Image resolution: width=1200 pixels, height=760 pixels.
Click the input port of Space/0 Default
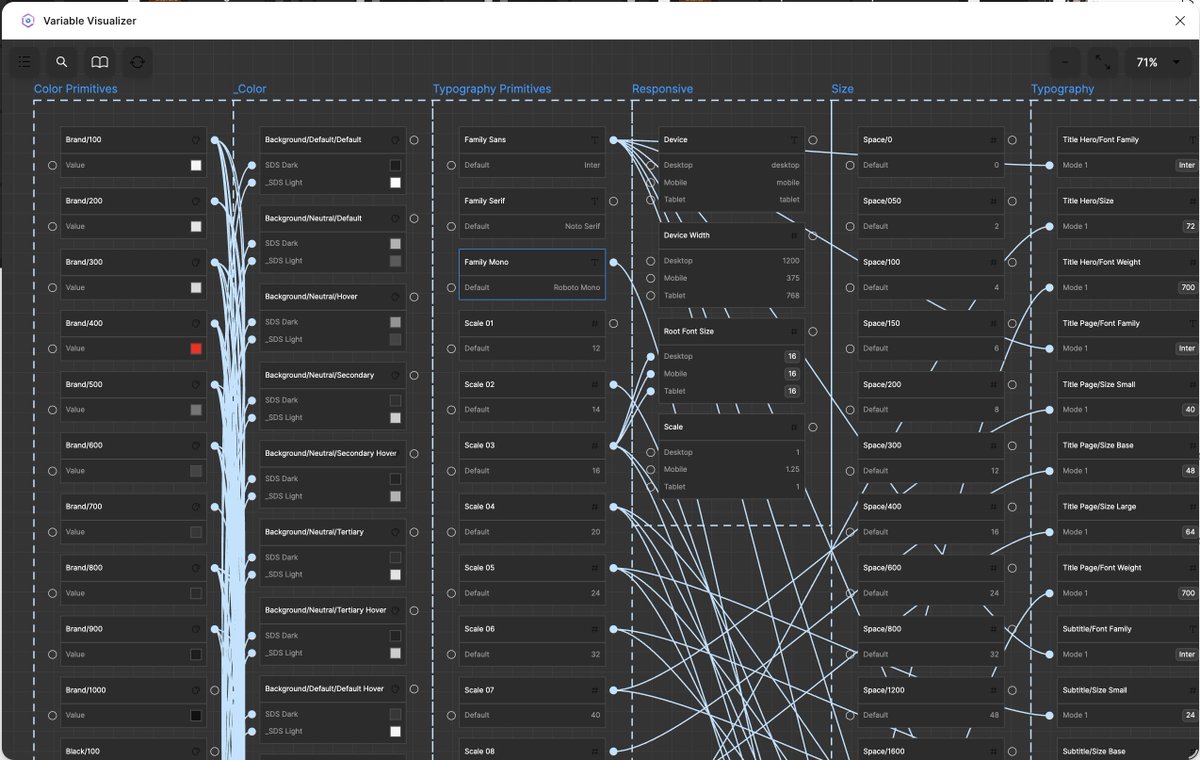[x=850, y=165]
